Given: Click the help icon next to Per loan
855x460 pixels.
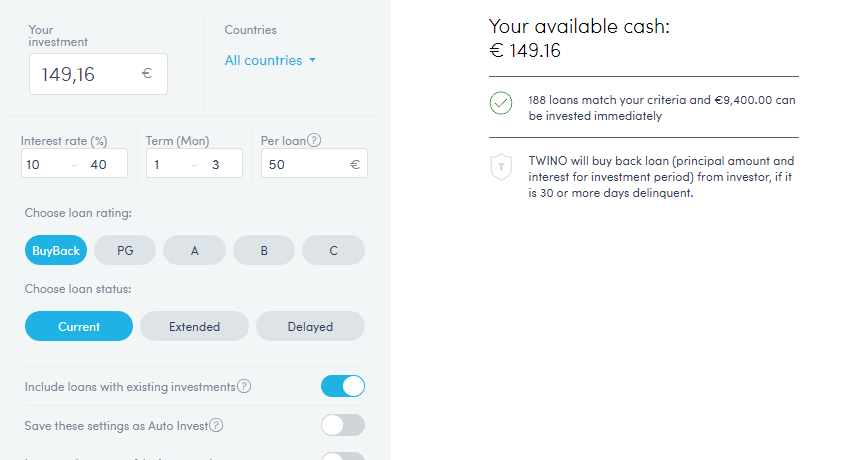Looking at the screenshot, I should tap(314, 141).
